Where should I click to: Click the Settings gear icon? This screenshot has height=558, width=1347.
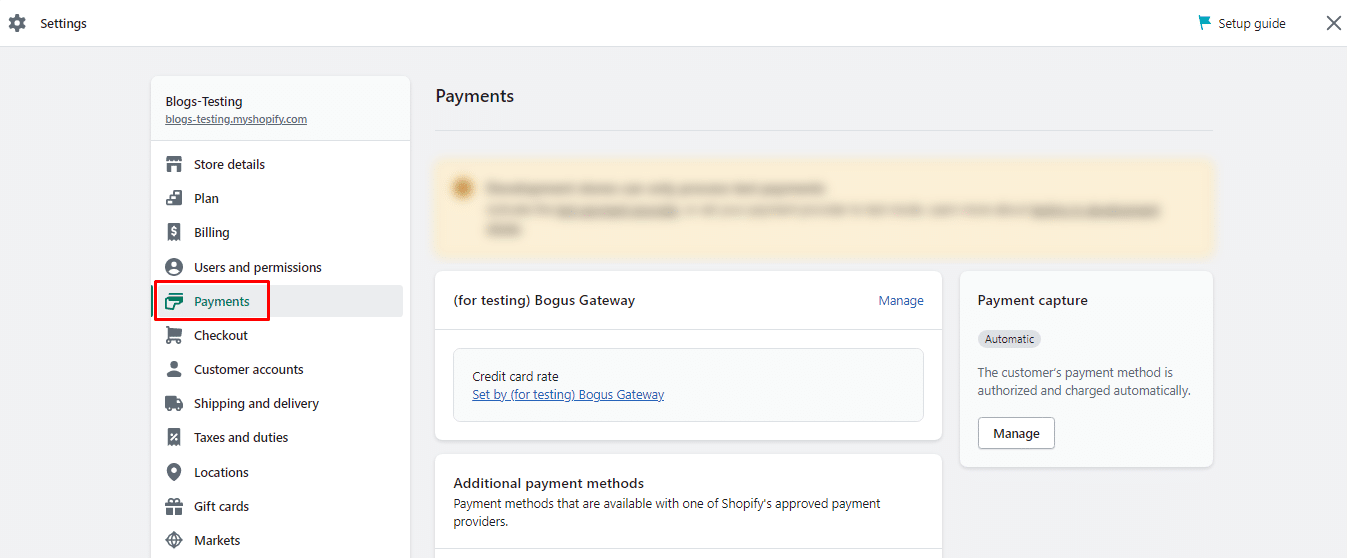coord(17,23)
